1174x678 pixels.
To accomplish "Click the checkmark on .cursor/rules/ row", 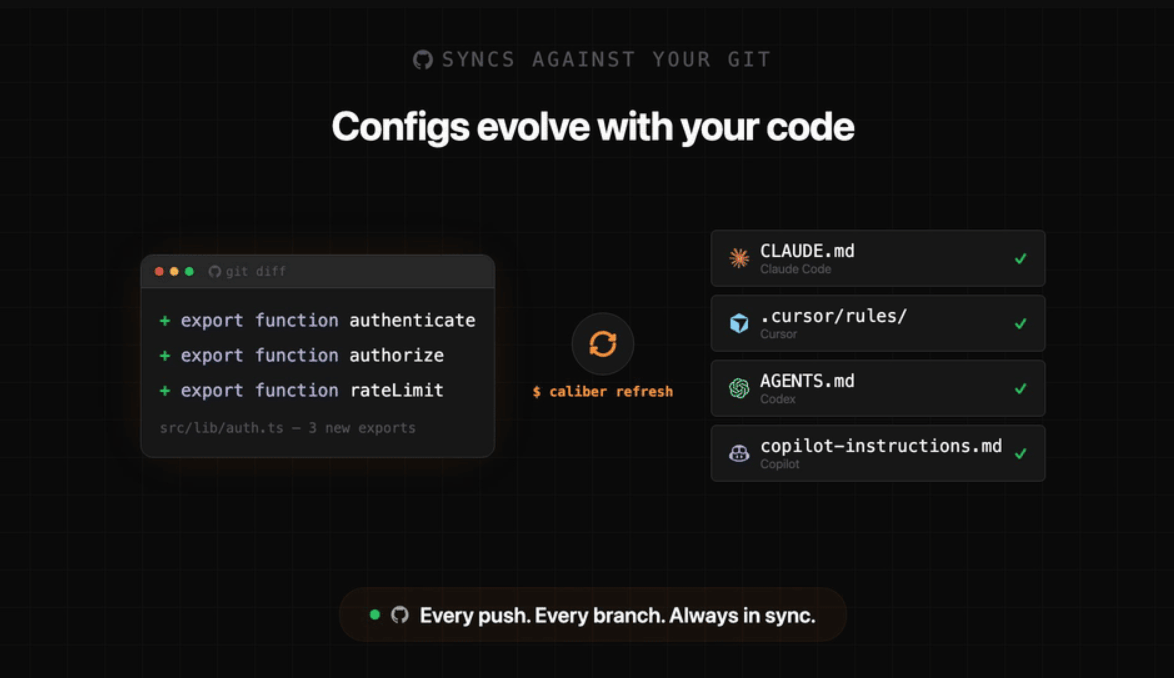I will tap(1021, 323).
